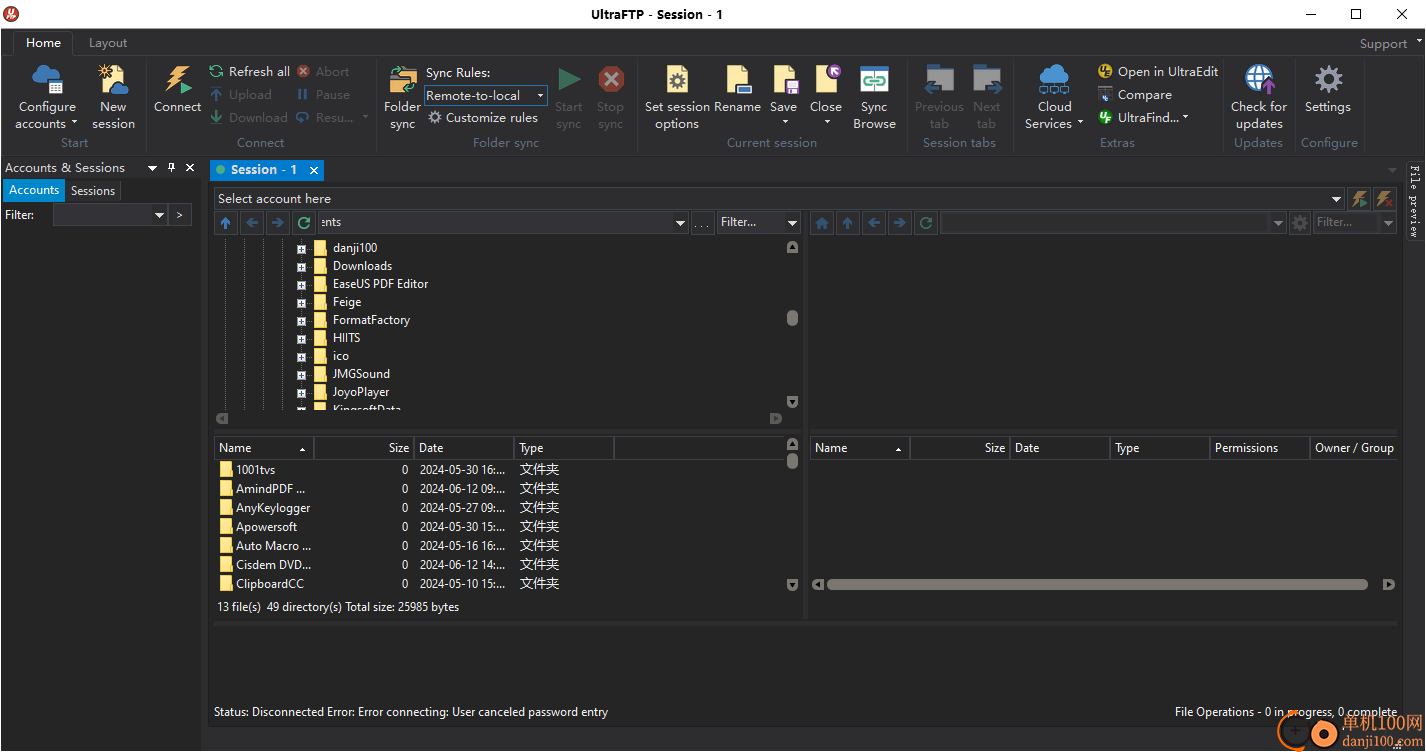
Task: Sort local list by Name column
Action: point(264,448)
